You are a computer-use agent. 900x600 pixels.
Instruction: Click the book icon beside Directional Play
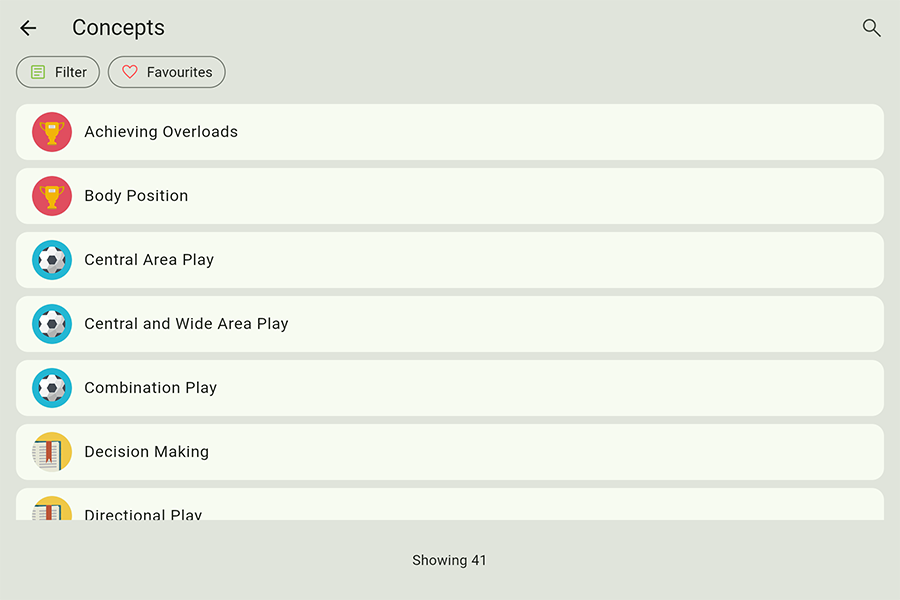(52, 510)
